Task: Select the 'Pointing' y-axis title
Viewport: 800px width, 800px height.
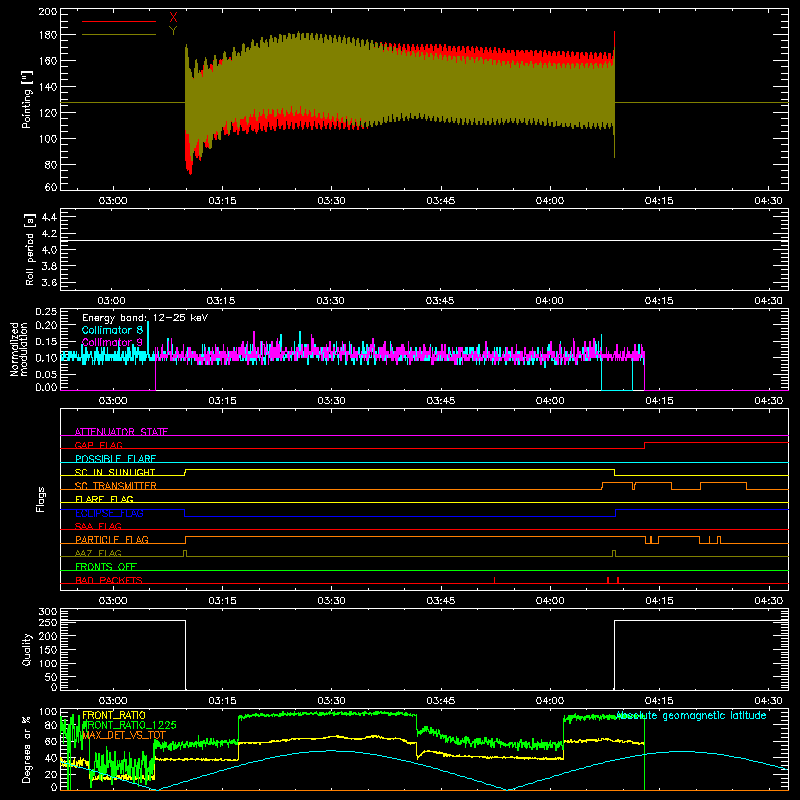Action: 27,99
